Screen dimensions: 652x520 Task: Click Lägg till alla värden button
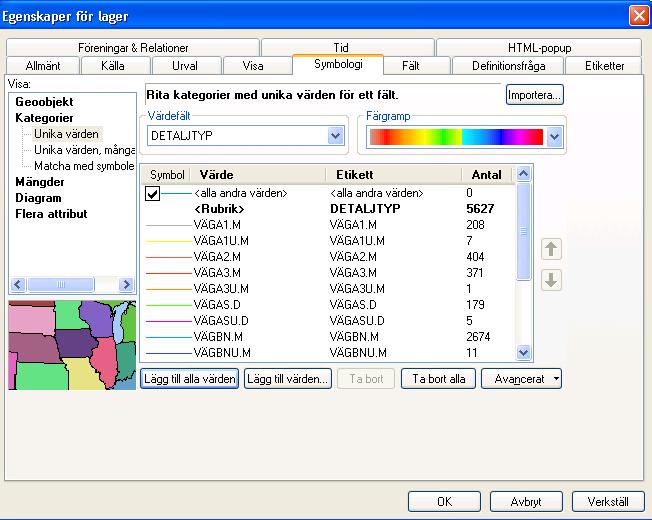(190, 379)
